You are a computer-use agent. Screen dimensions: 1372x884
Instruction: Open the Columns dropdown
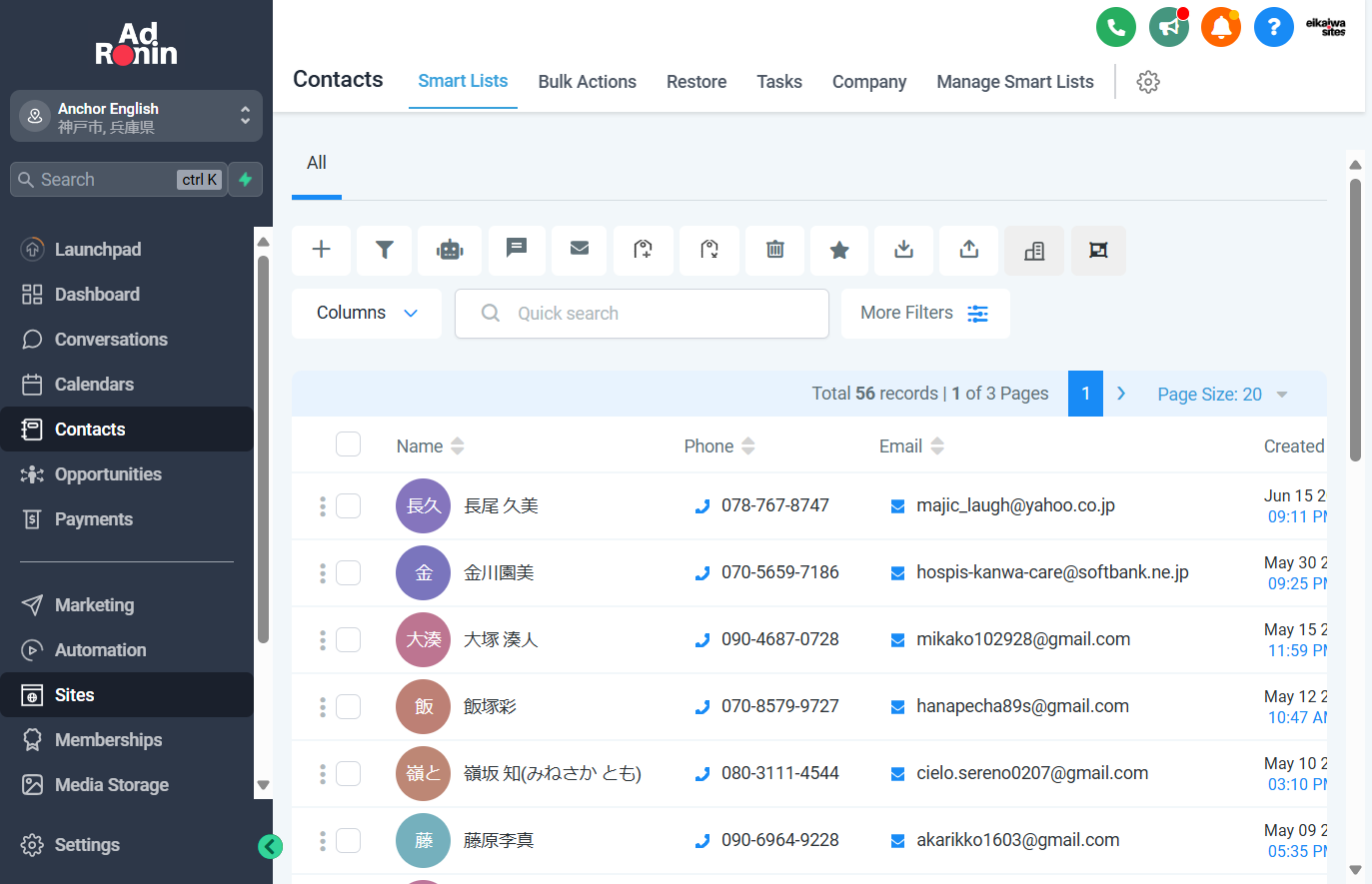point(367,314)
